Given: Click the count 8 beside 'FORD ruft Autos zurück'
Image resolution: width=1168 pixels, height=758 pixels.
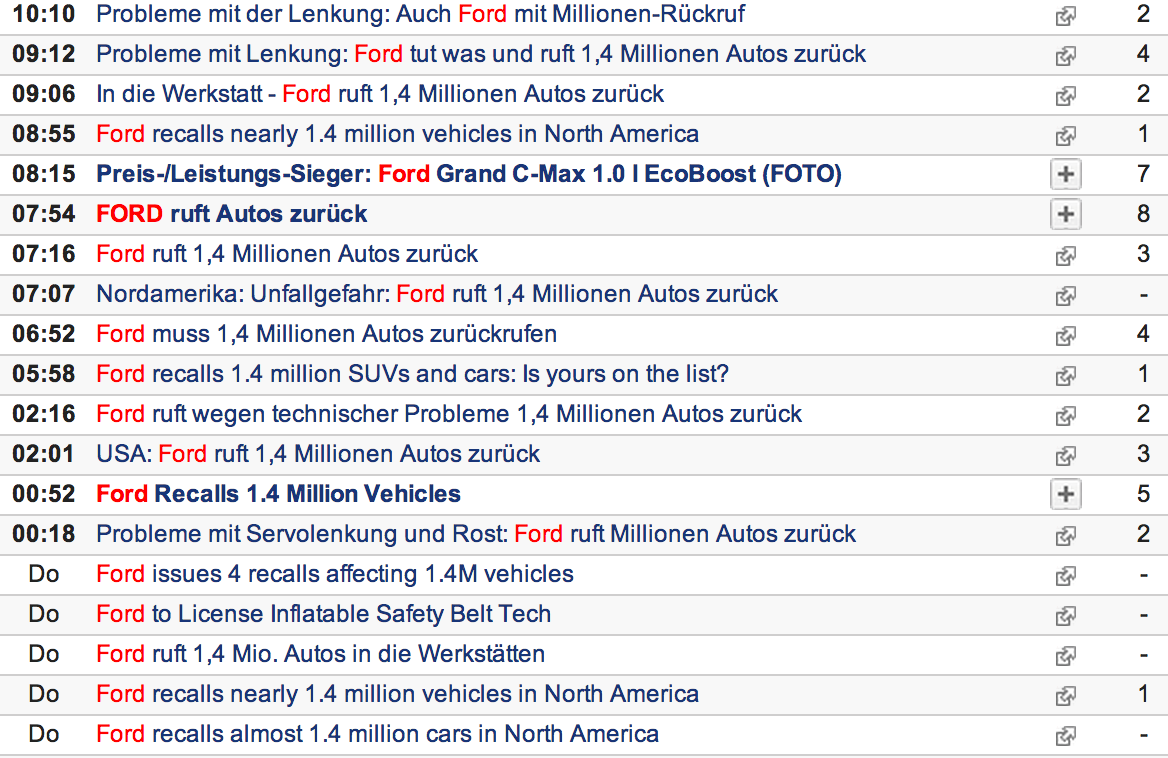Looking at the screenshot, I should click(x=1143, y=214).
